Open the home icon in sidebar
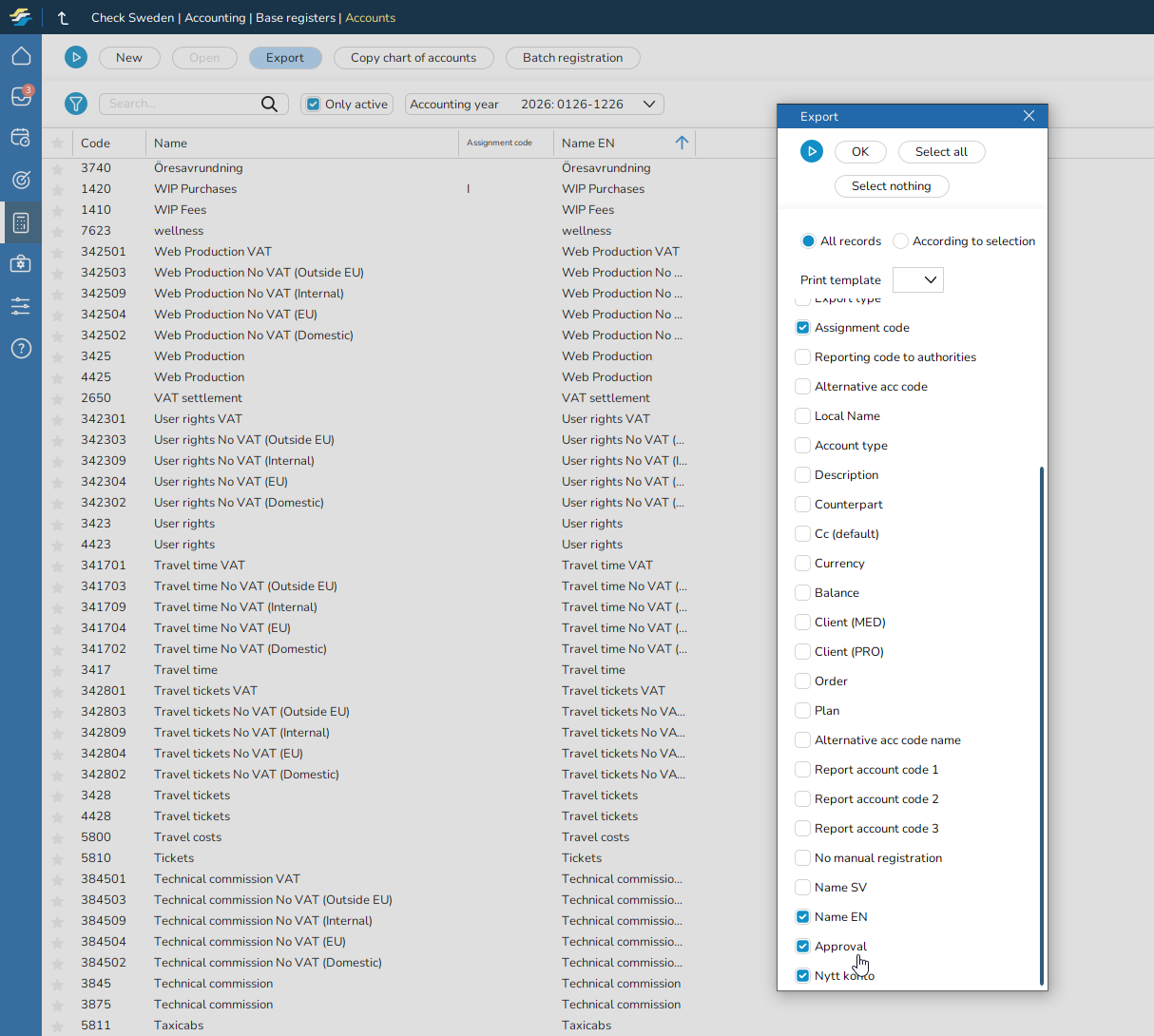The width and height of the screenshot is (1154, 1036). pyautogui.click(x=21, y=56)
